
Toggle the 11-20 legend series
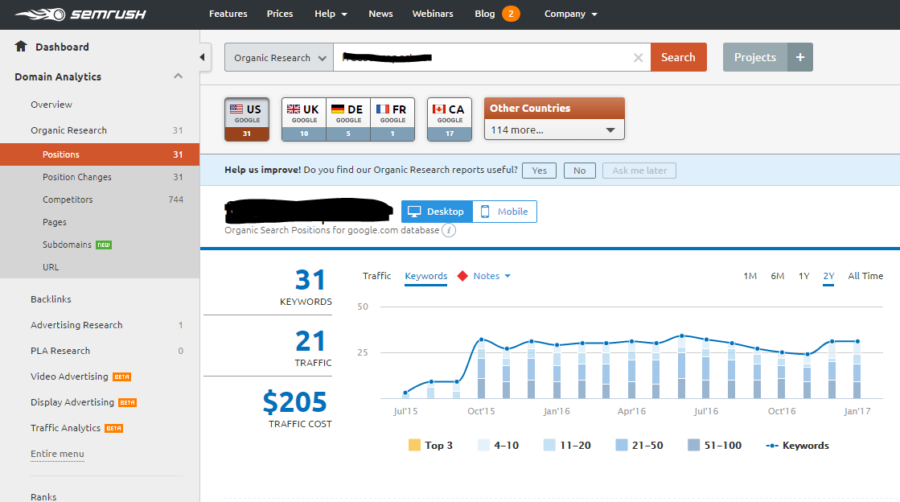click(x=567, y=445)
